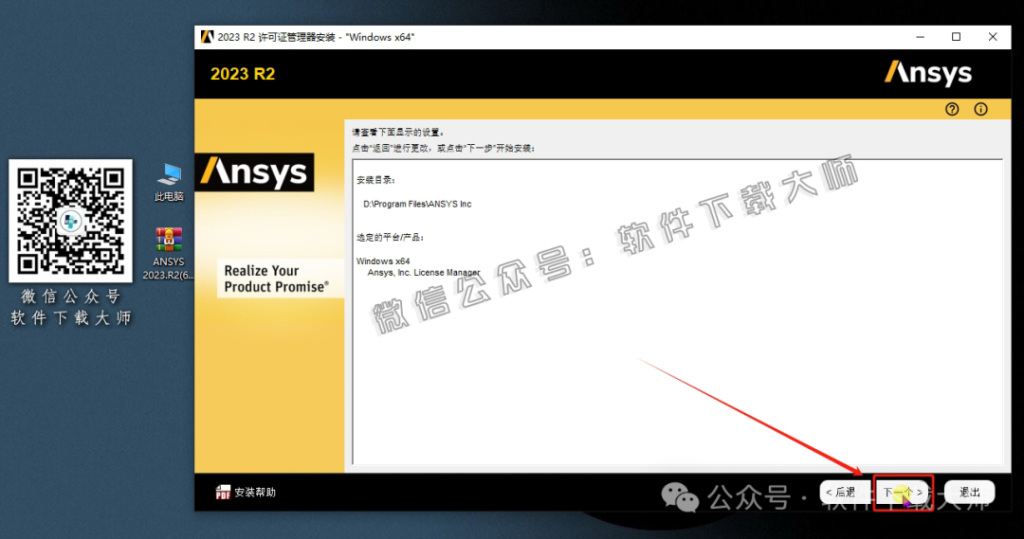1024x539 pixels.
Task: Close the license manager installer window
Action: (993, 37)
